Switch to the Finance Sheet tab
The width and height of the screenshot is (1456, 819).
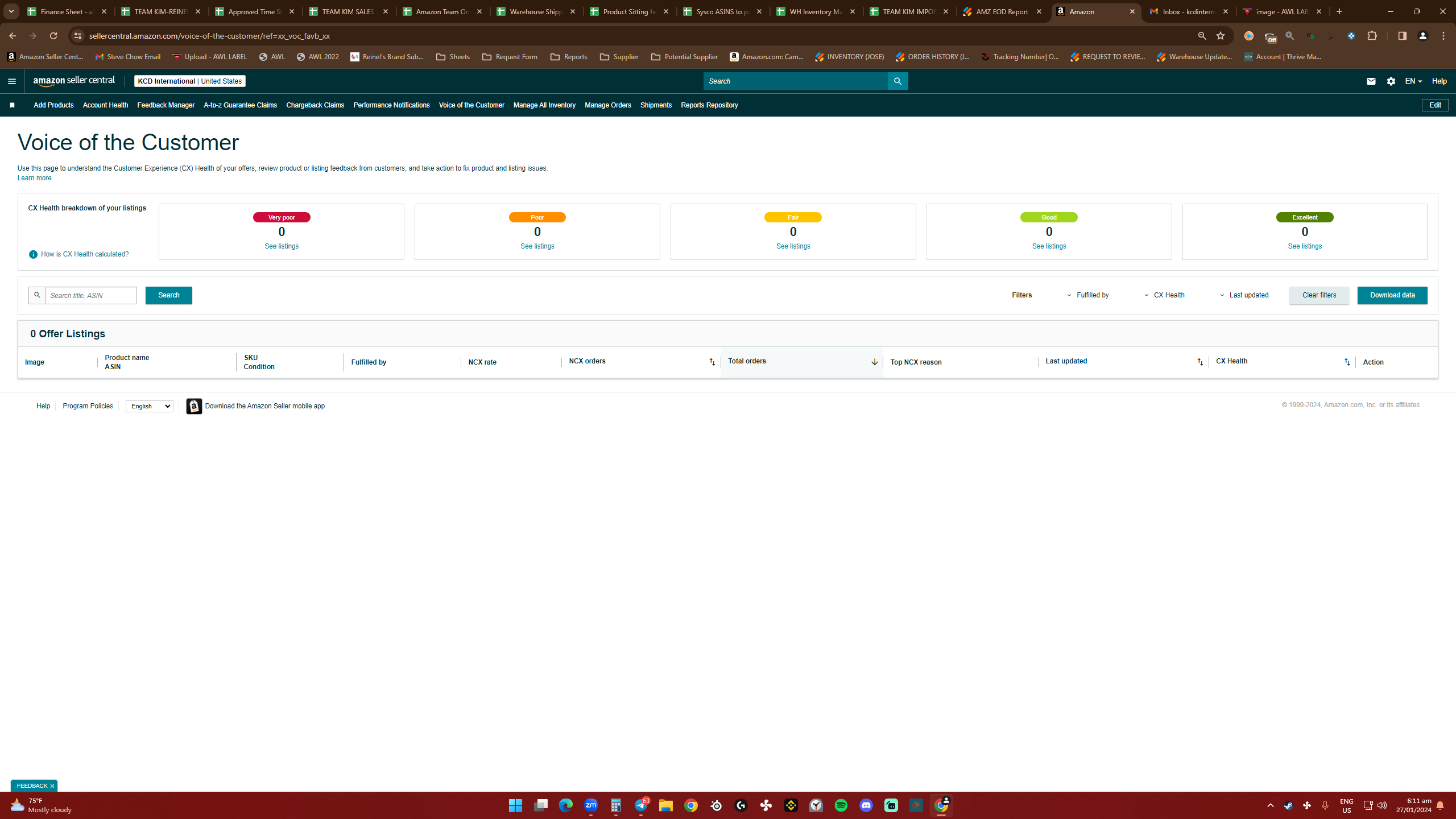point(66,11)
